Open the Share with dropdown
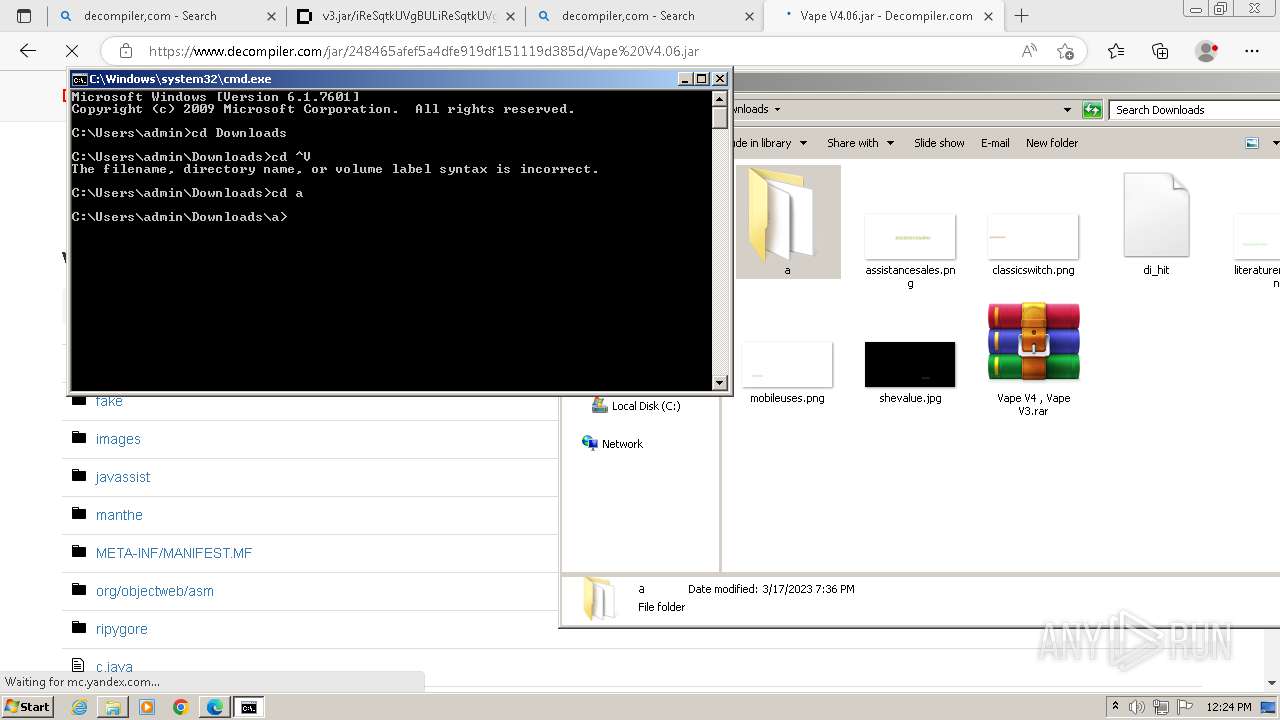This screenshot has height=720, width=1280. coord(860,143)
